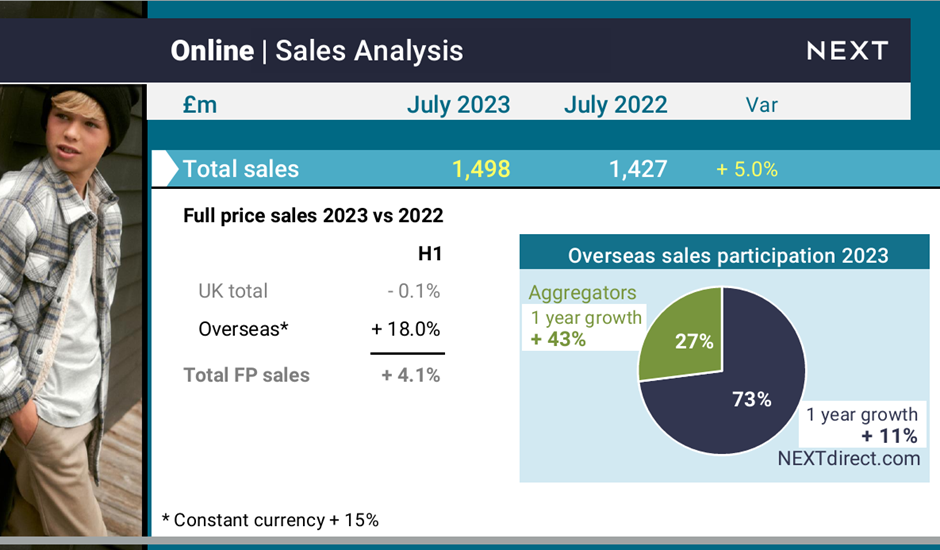This screenshot has width=940, height=550.
Task: Click the 'Overseas*' row label
Action: pos(243,329)
